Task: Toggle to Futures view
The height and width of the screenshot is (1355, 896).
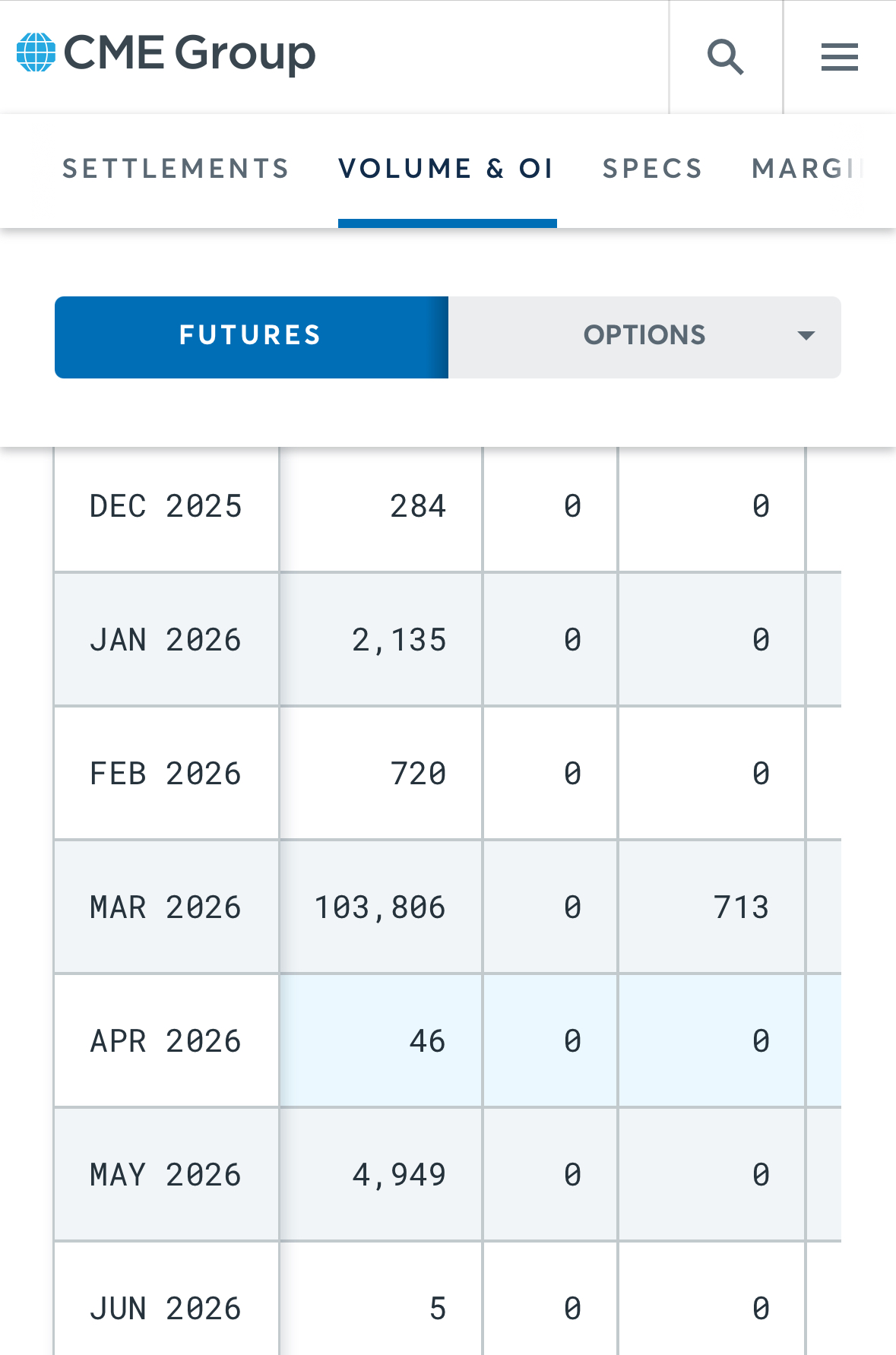Action: (x=251, y=336)
